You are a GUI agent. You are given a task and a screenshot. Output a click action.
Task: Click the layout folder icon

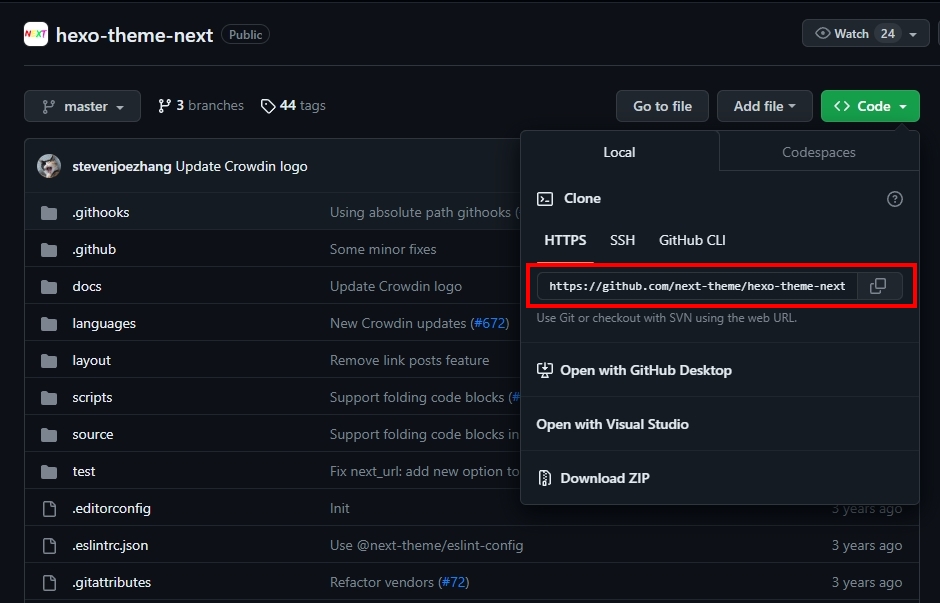pos(49,361)
